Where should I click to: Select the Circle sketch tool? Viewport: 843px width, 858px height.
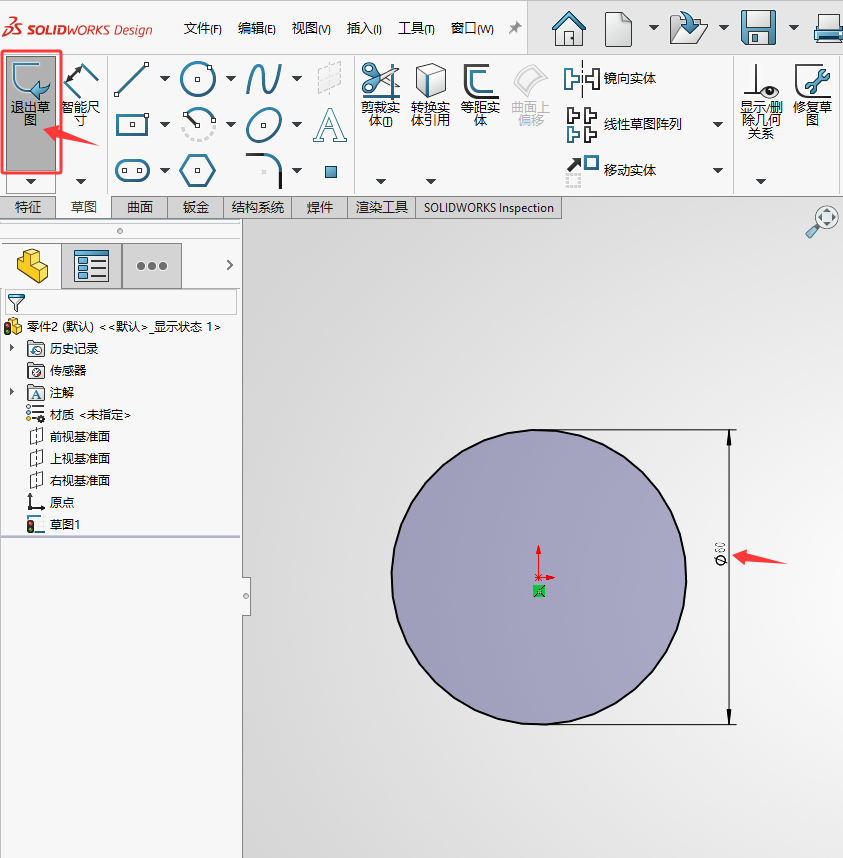(197, 79)
